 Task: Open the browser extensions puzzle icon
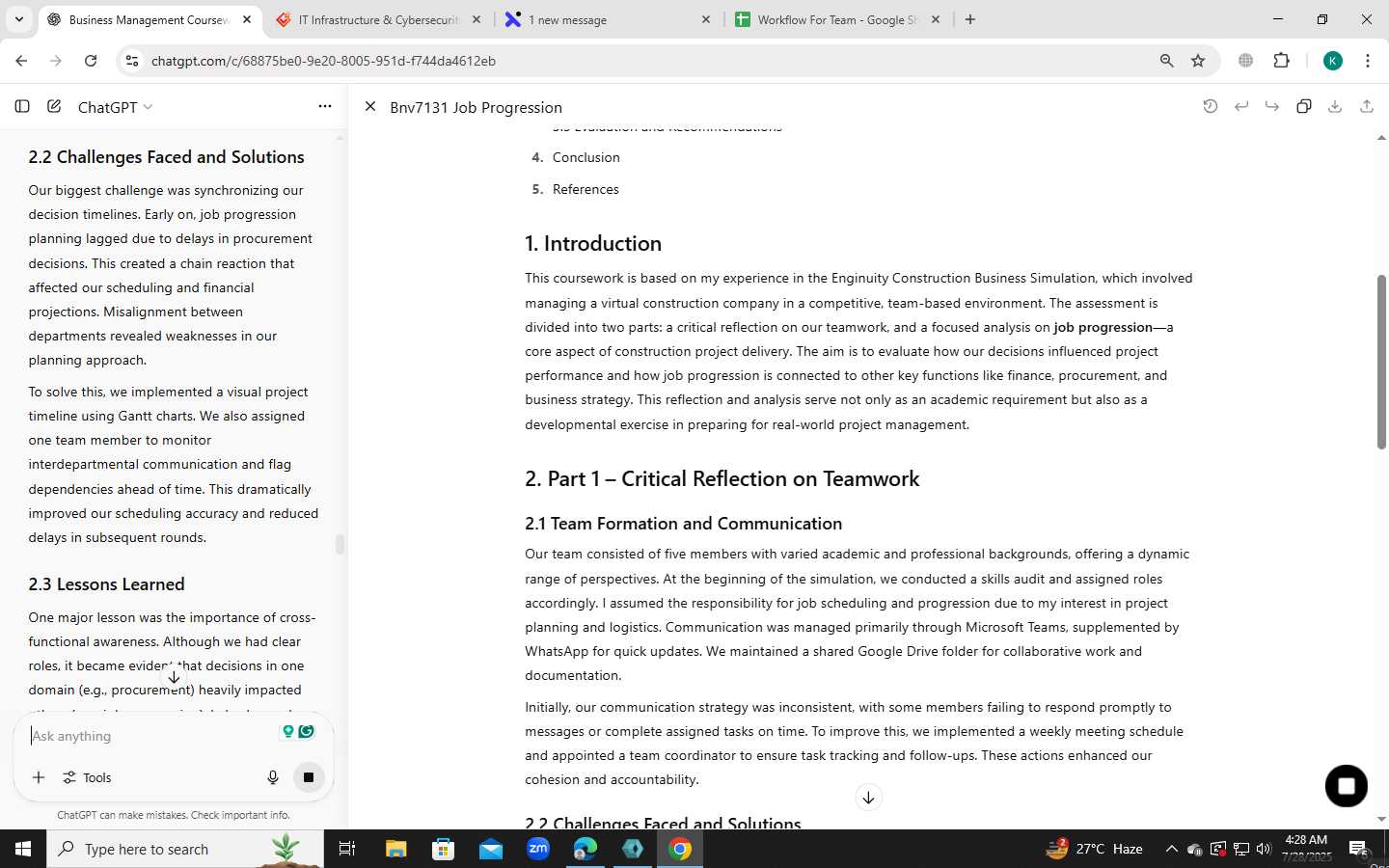point(1281,61)
